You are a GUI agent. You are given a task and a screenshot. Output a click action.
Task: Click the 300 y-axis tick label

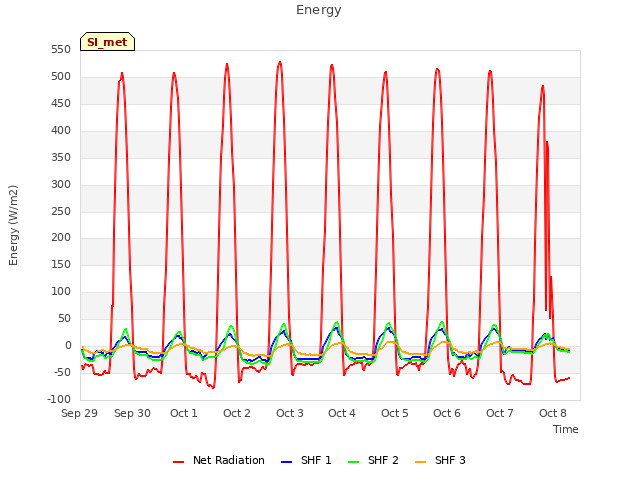61,184
